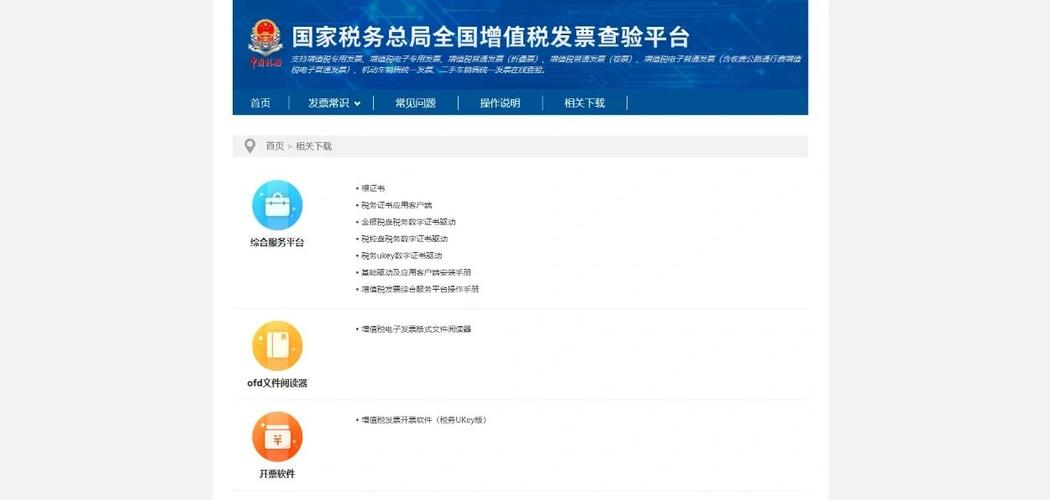
Task: Download 增值税电子发票版式文件阅读器
Action: coord(416,329)
